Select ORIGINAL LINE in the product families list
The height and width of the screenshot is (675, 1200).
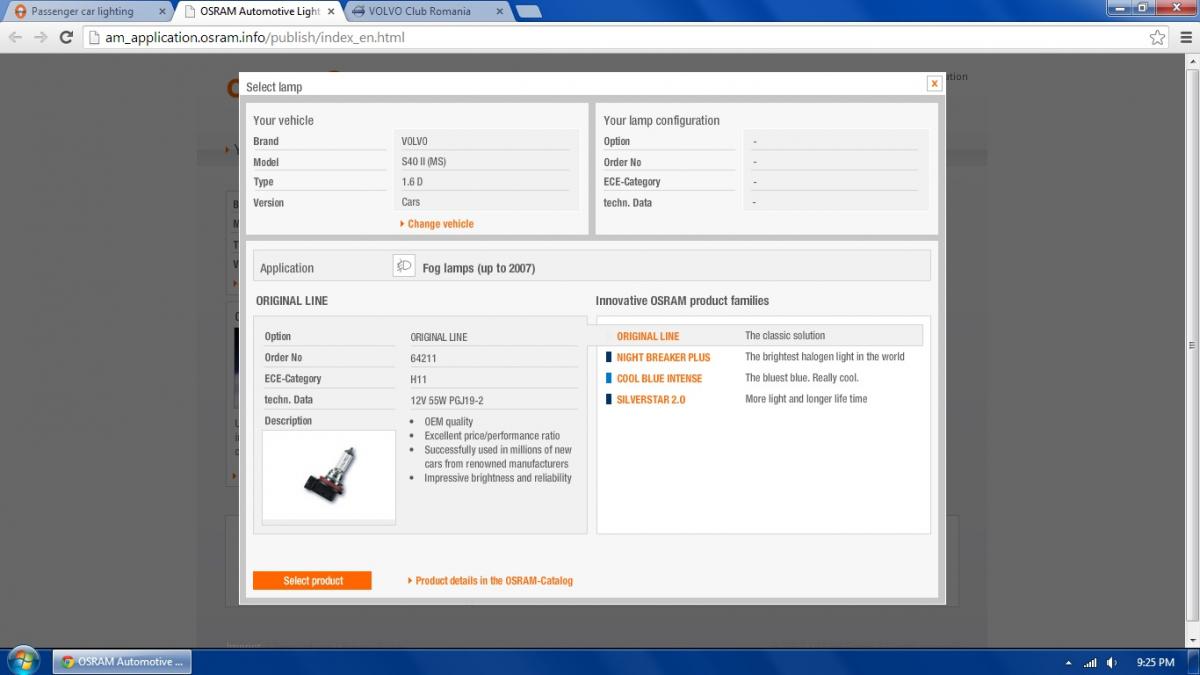pos(647,336)
